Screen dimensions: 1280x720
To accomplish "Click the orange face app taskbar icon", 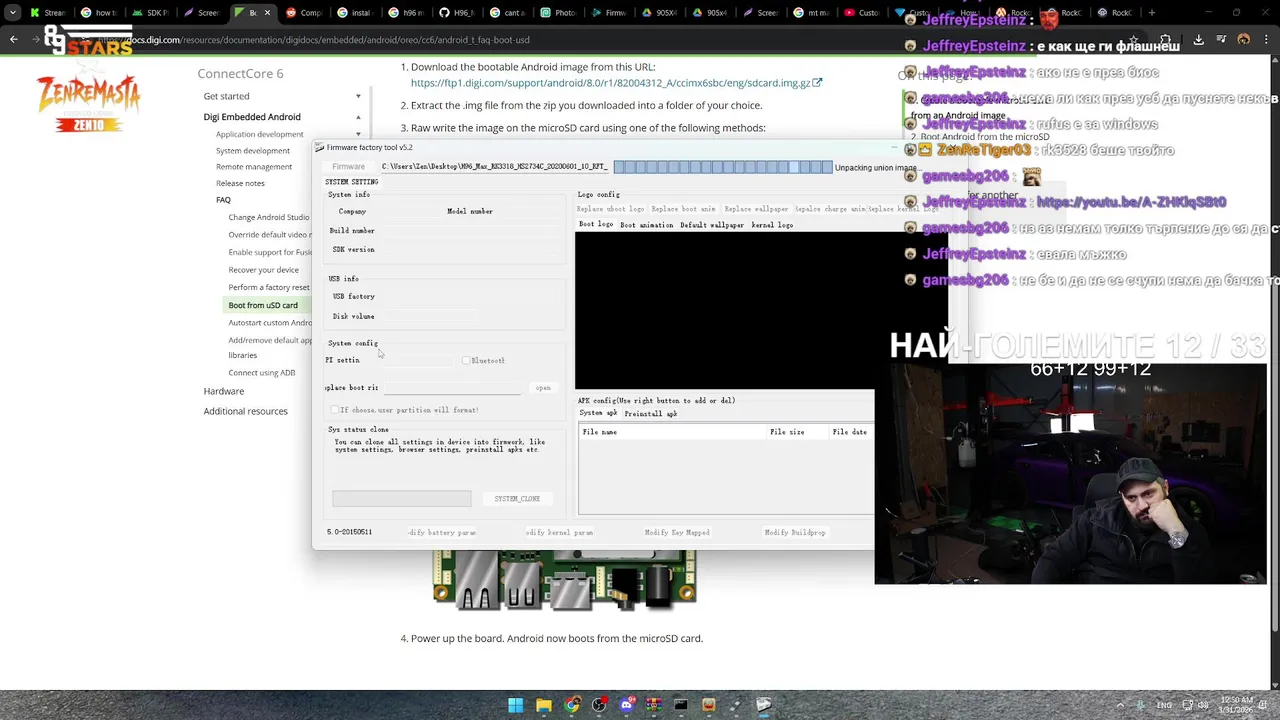I will coord(708,705).
